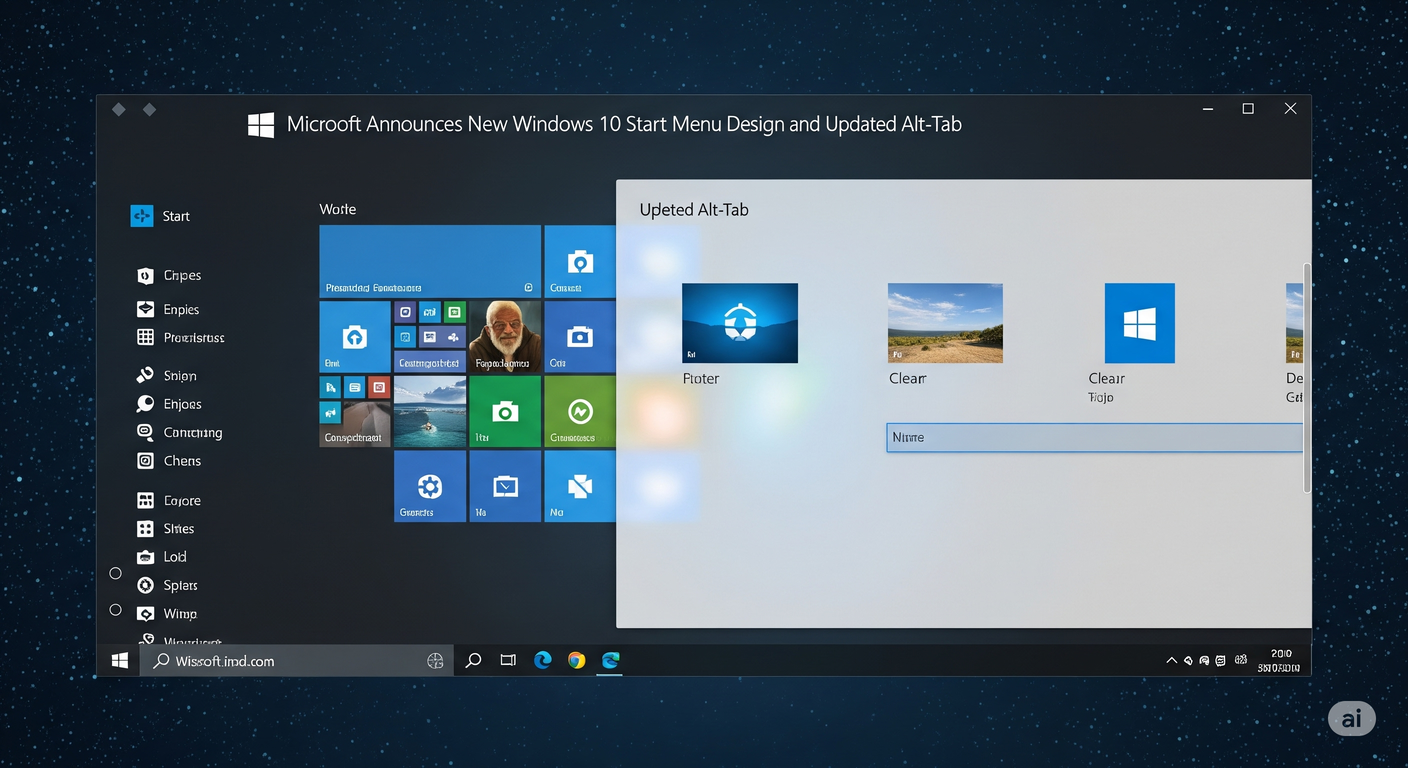The image size is (1408, 768).
Task: Open the underlined Edge icon right of Chrome
Action: pyautogui.click(x=610, y=660)
